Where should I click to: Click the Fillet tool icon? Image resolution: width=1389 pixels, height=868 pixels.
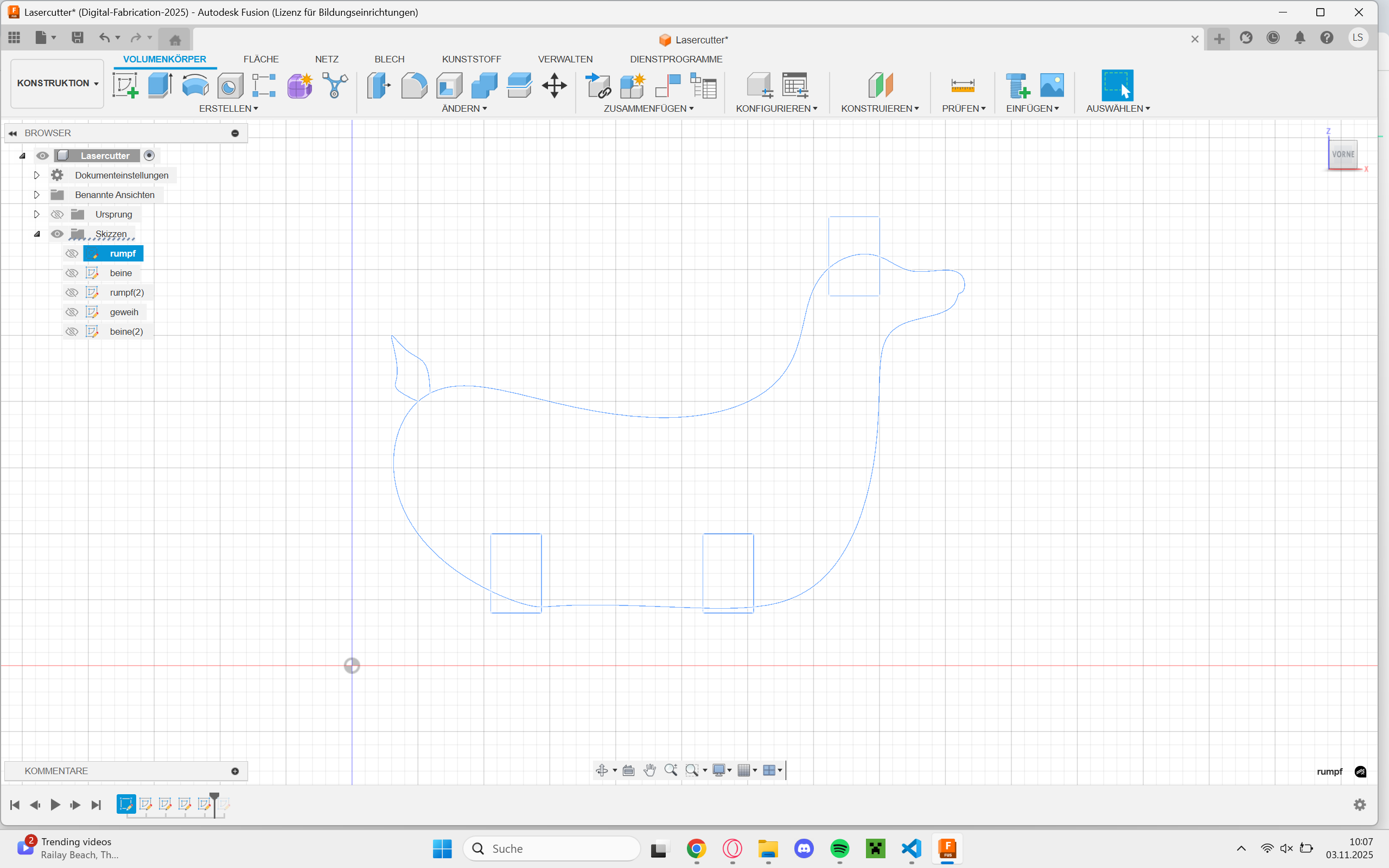point(414,85)
